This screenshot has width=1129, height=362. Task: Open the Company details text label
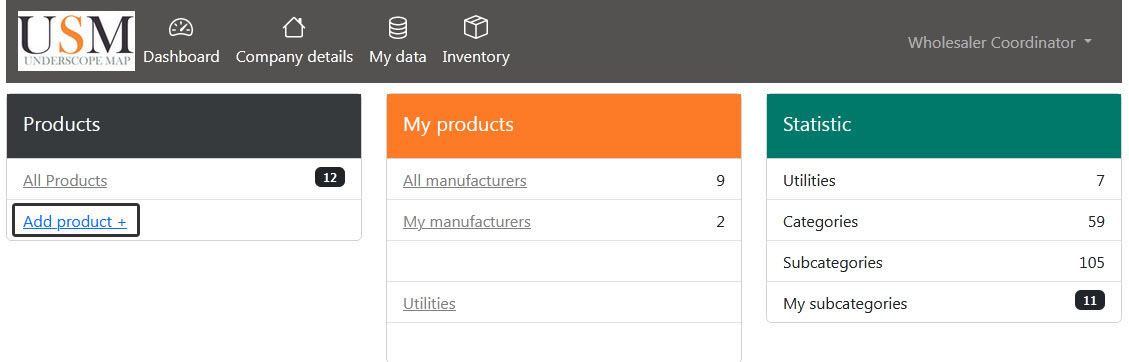294,57
